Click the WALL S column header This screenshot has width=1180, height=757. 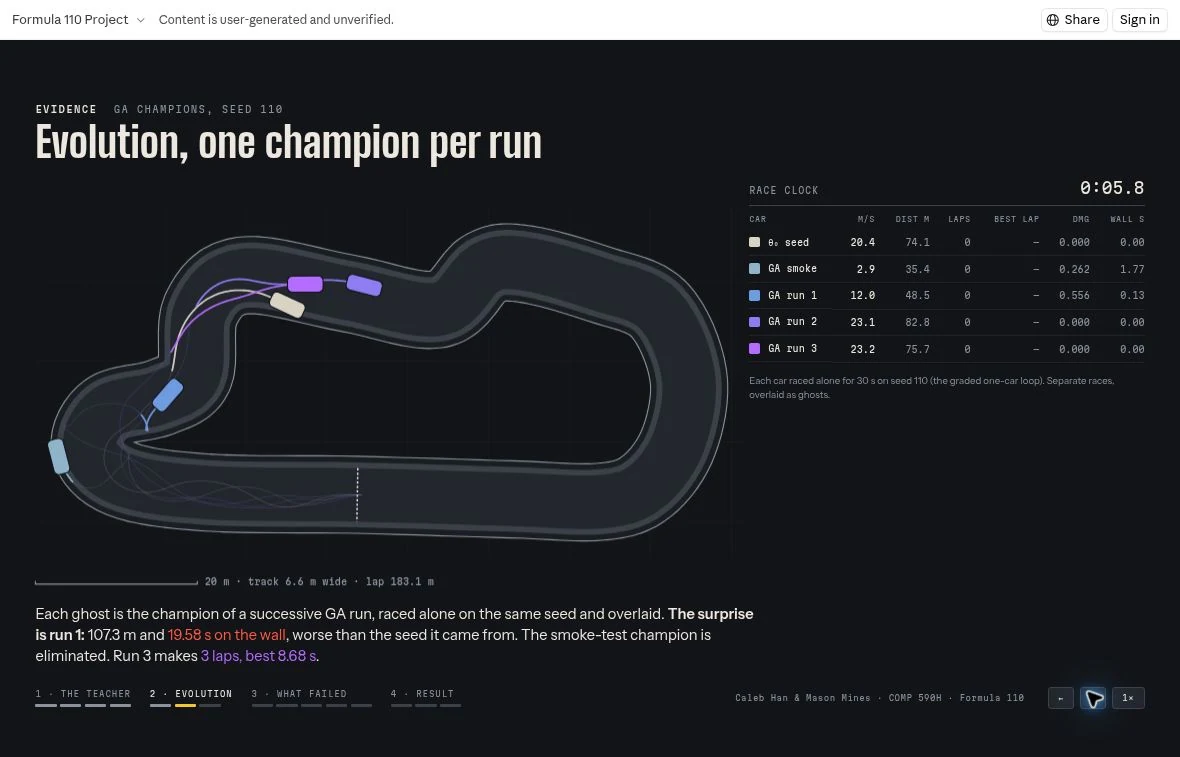coord(1127,219)
